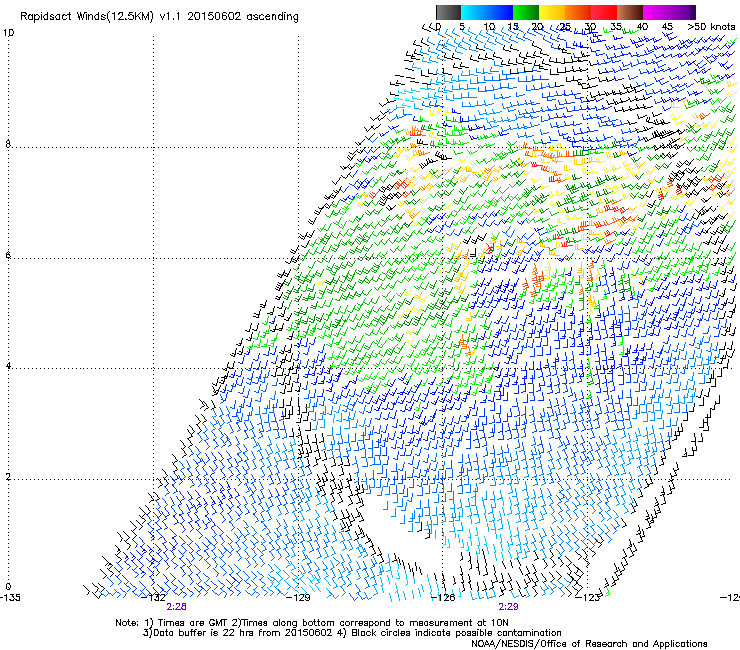Click the latitude '8' axis label

(x=8, y=144)
